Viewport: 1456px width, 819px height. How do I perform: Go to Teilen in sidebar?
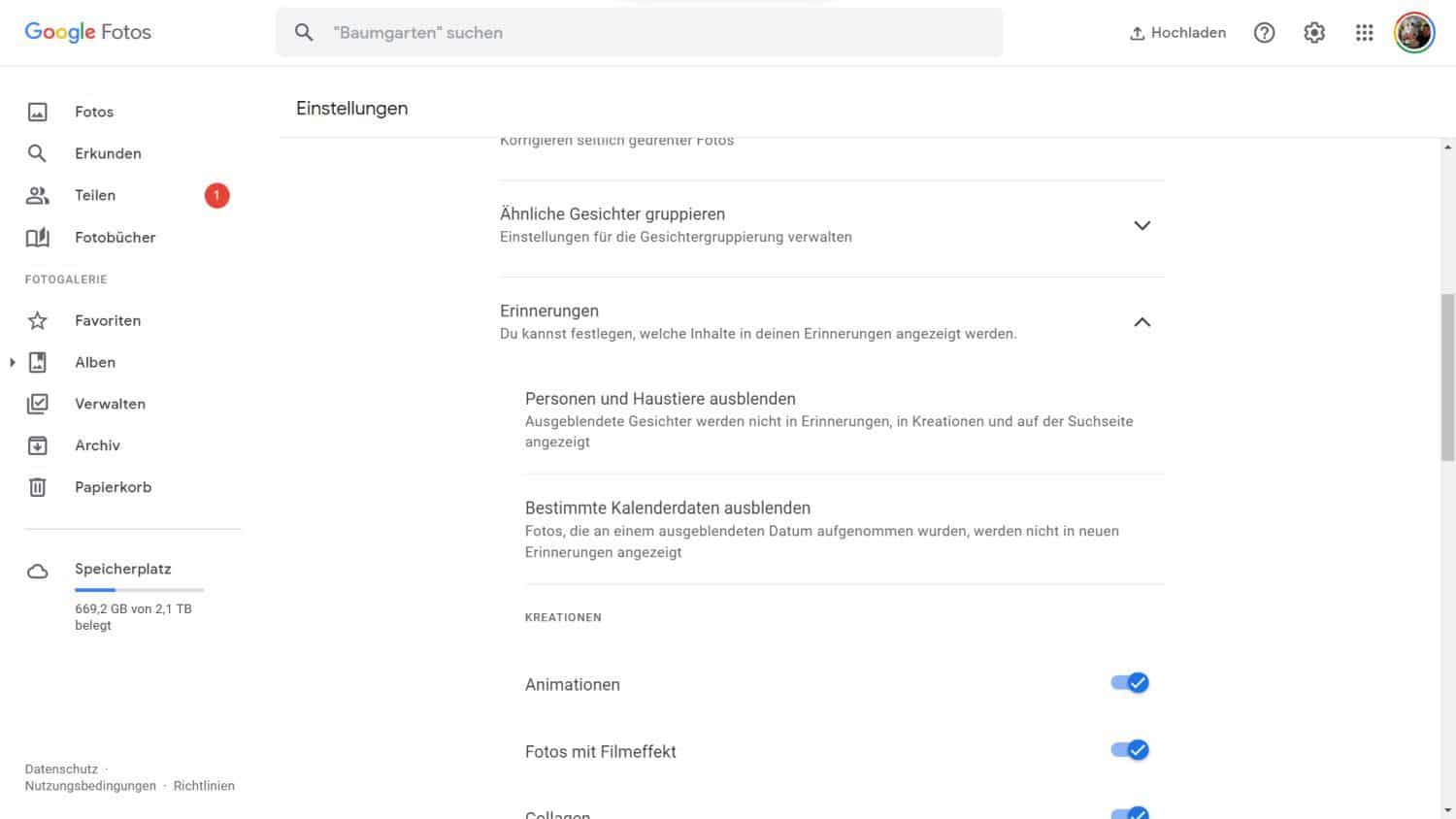coord(95,195)
